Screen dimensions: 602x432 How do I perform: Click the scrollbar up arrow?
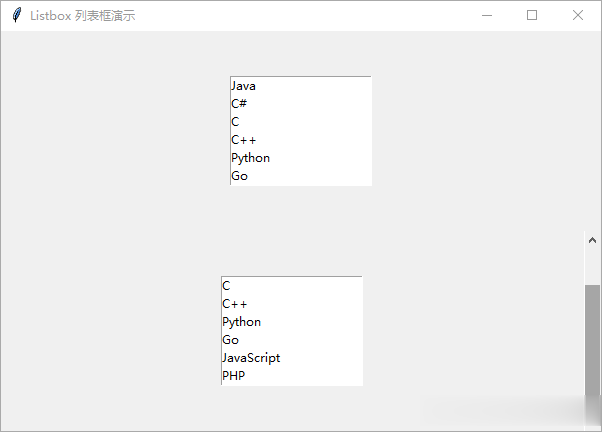click(592, 240)
